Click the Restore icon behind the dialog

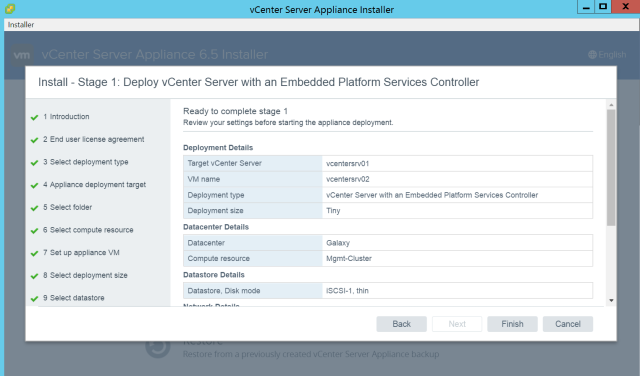click(158, 347)
